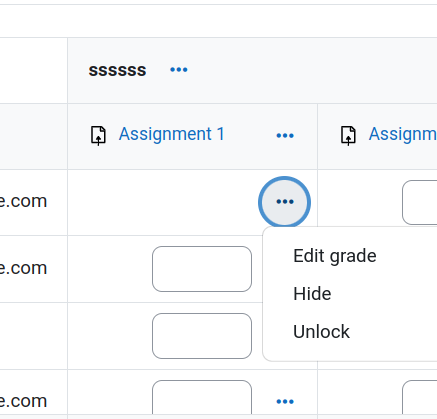Open the Assignment 1 column actions menu

click(285, 136)
